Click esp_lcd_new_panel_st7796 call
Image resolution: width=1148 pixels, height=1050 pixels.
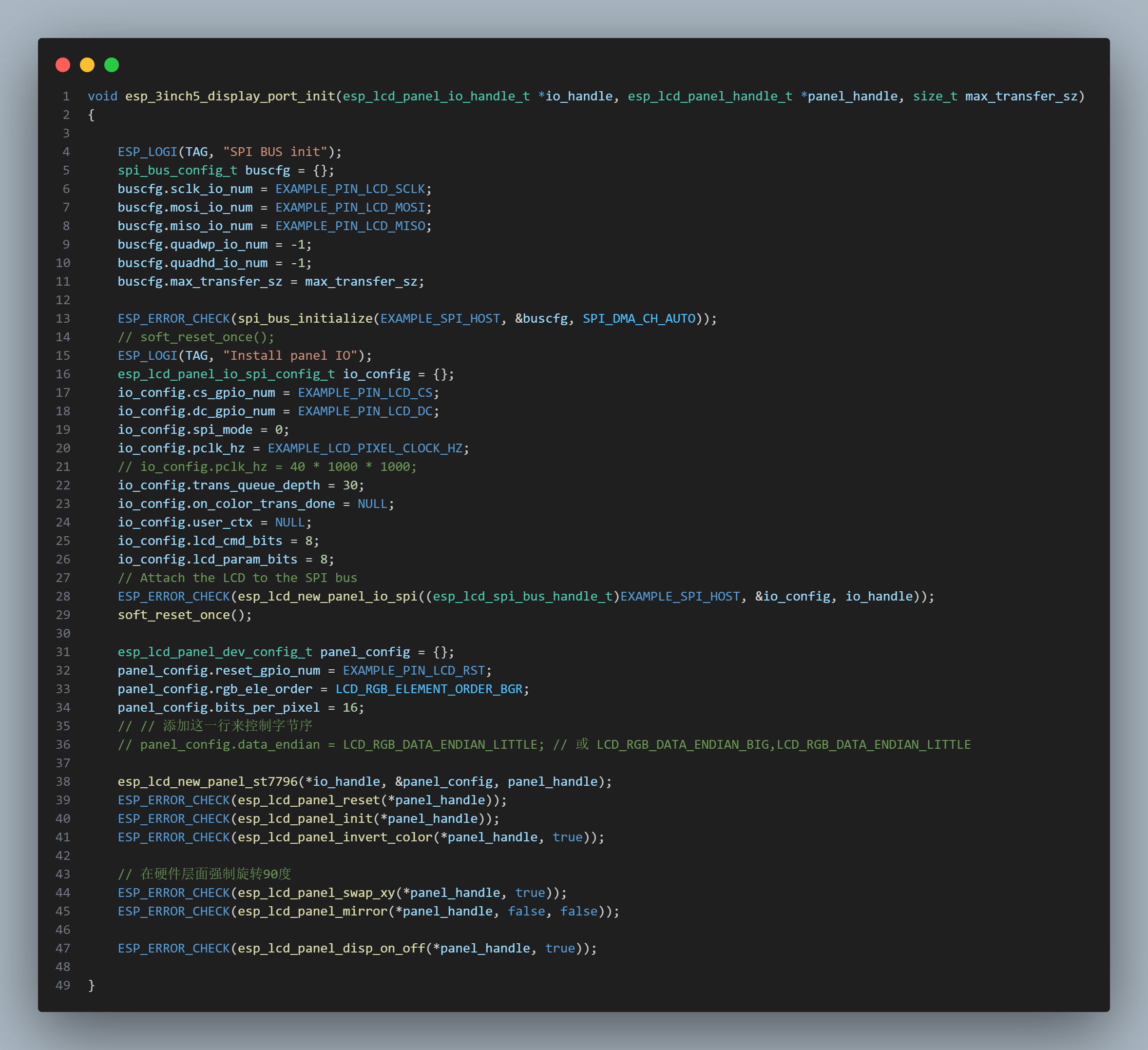(x=208, y=781)
